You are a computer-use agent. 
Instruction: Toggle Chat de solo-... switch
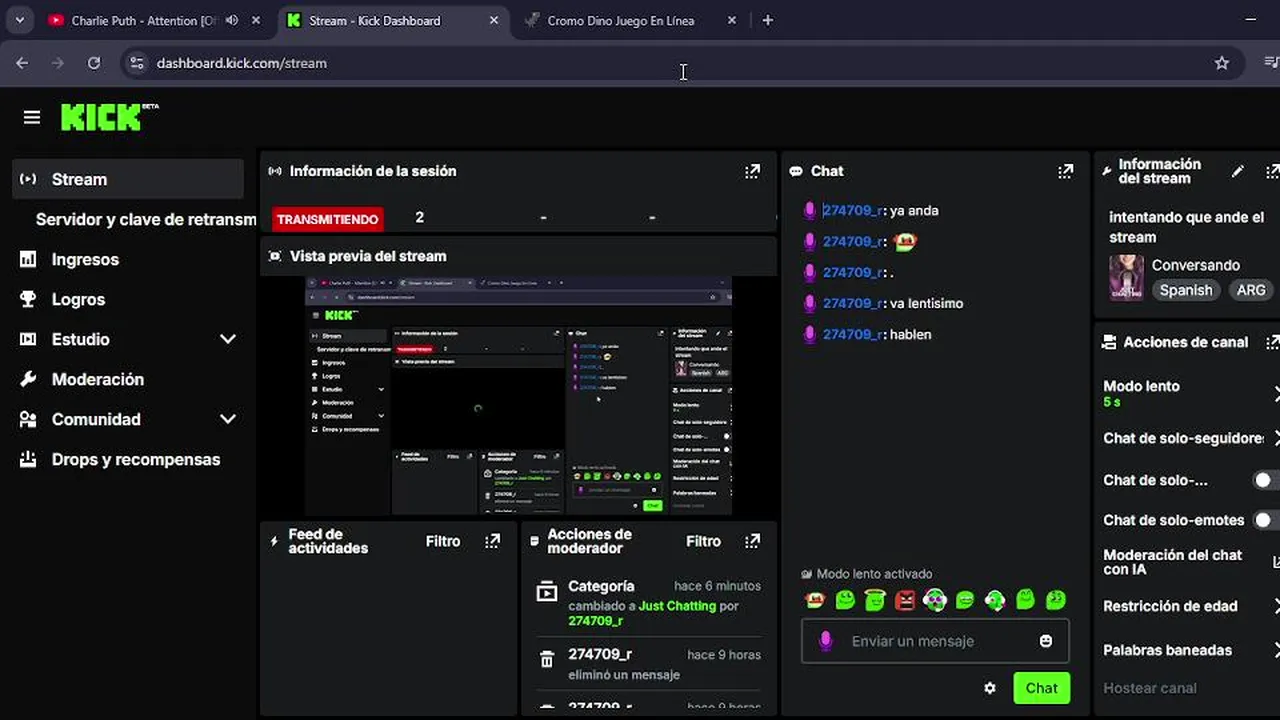pos(1265,480)
